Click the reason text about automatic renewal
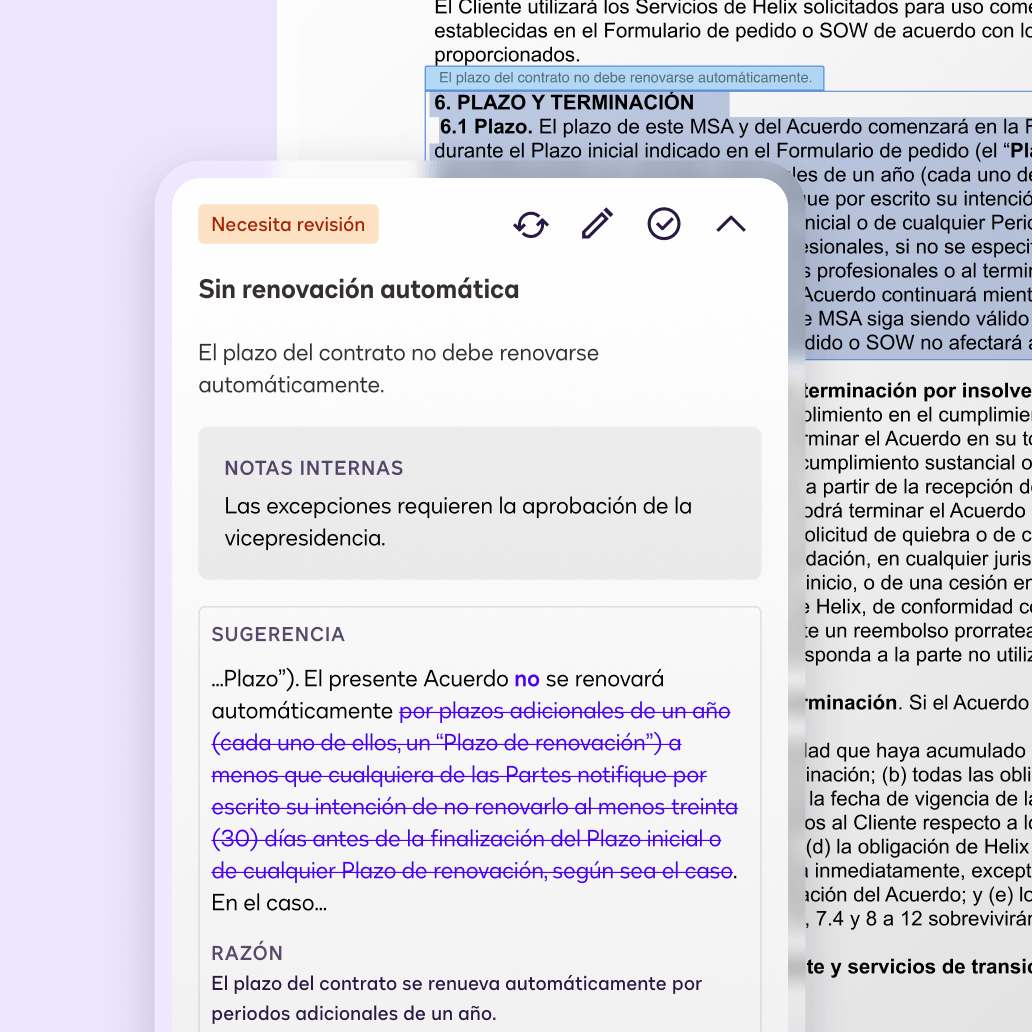This screenshot has width=1032, height=1032. click(x=456, y=997)
